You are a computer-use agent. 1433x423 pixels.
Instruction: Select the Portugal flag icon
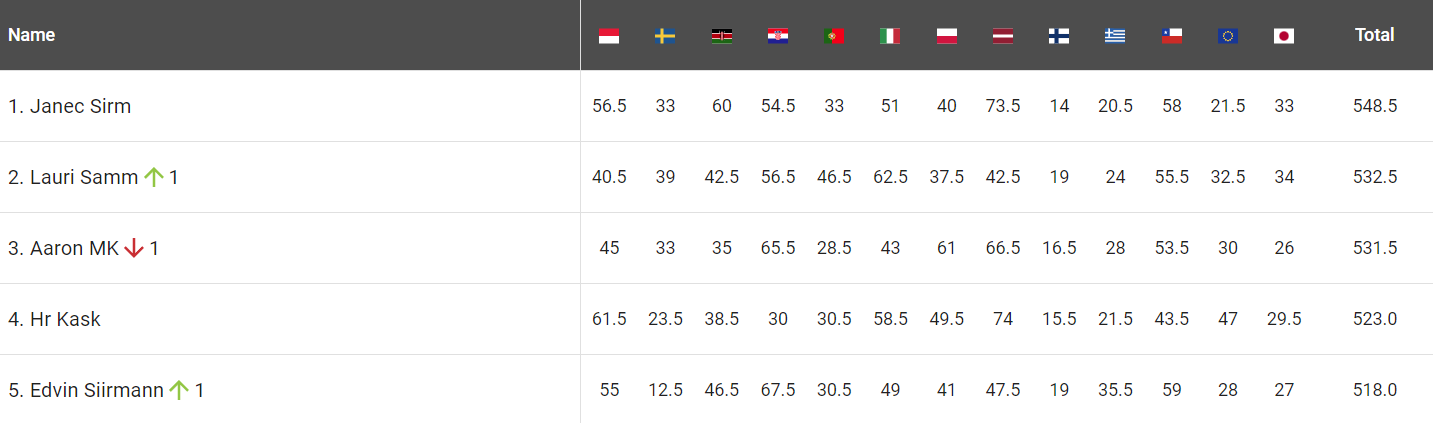833,36
